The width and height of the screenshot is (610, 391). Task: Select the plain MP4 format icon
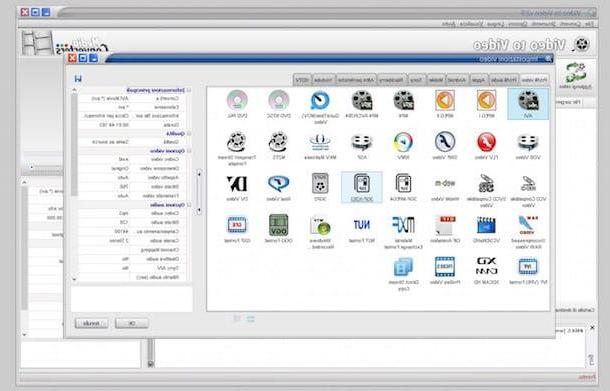click(403, 103)
